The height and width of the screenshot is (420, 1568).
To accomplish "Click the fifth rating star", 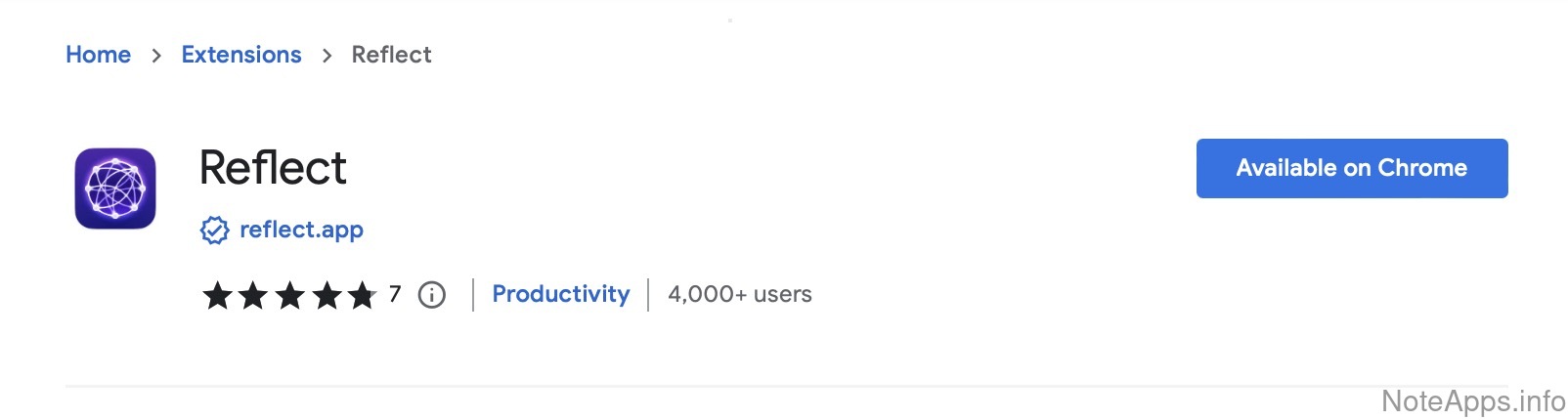I will [x=362, y=295].
